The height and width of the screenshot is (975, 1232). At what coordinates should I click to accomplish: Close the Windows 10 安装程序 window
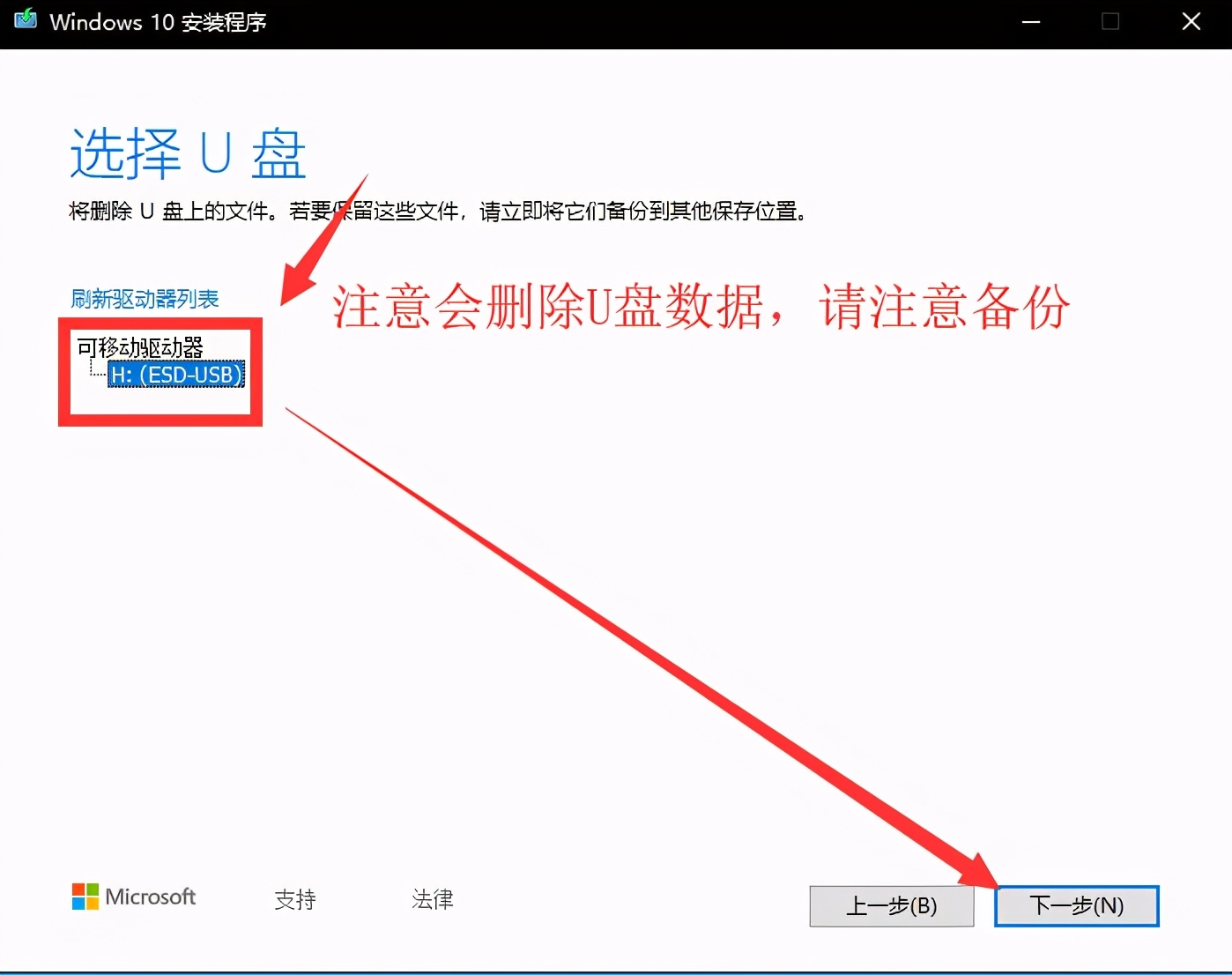click(1191, 21)
